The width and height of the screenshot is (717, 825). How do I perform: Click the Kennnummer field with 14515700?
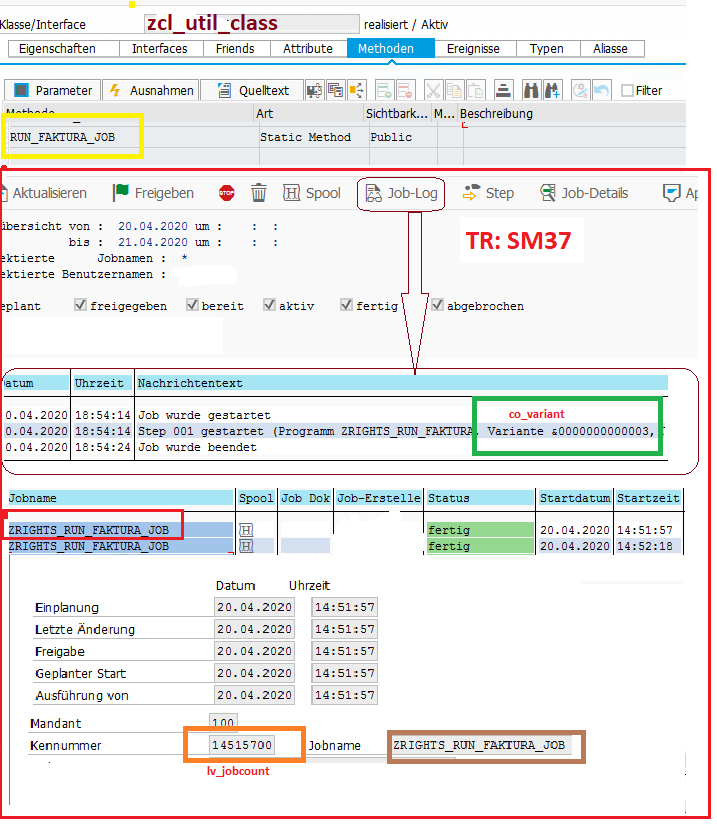[242, 746]
